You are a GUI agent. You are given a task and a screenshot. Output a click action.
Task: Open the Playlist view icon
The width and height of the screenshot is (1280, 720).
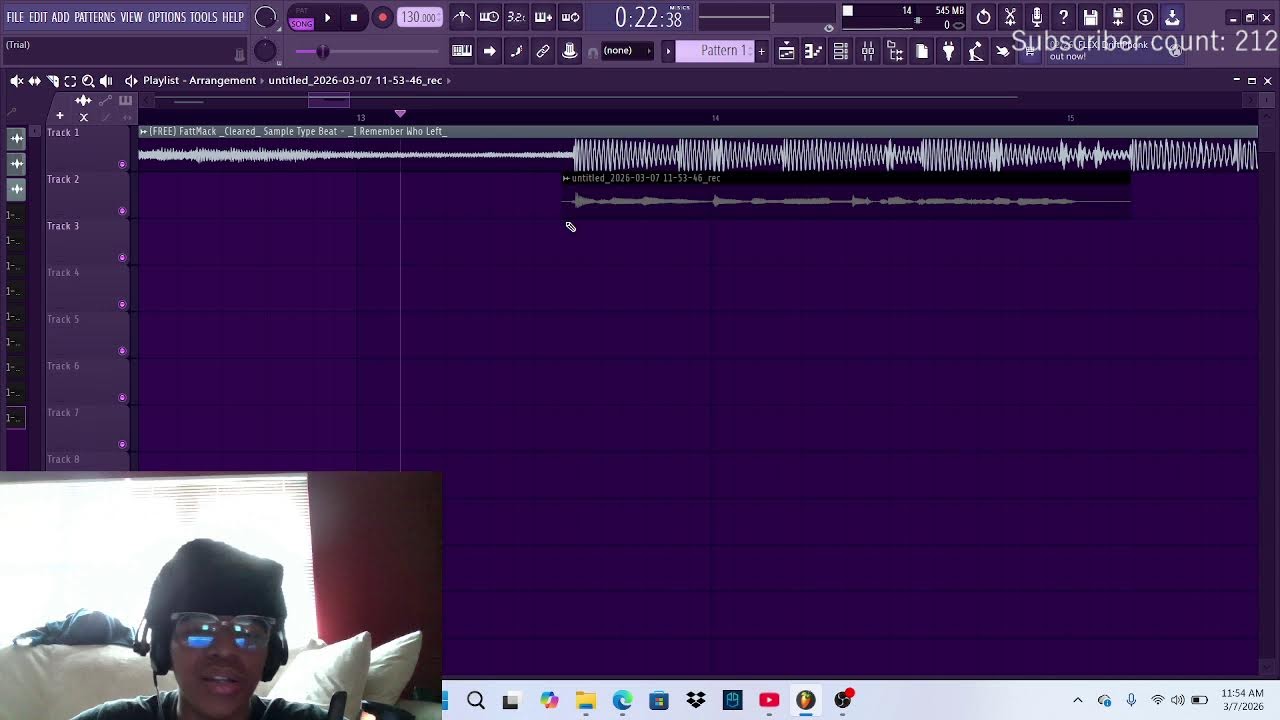click(787, 51)
